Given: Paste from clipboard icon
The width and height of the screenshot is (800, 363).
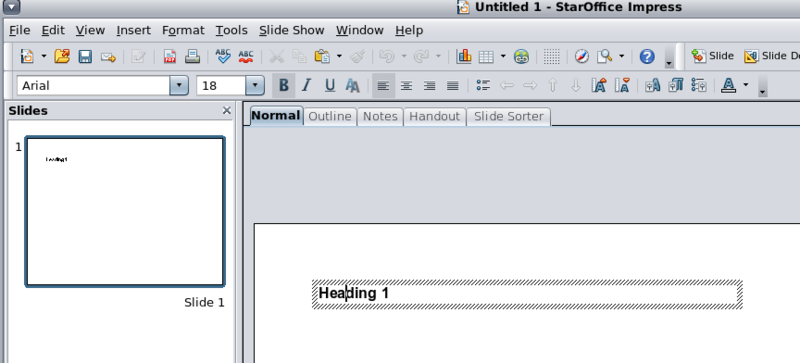Looking at the screenshot, I should [x=322, y=56].
